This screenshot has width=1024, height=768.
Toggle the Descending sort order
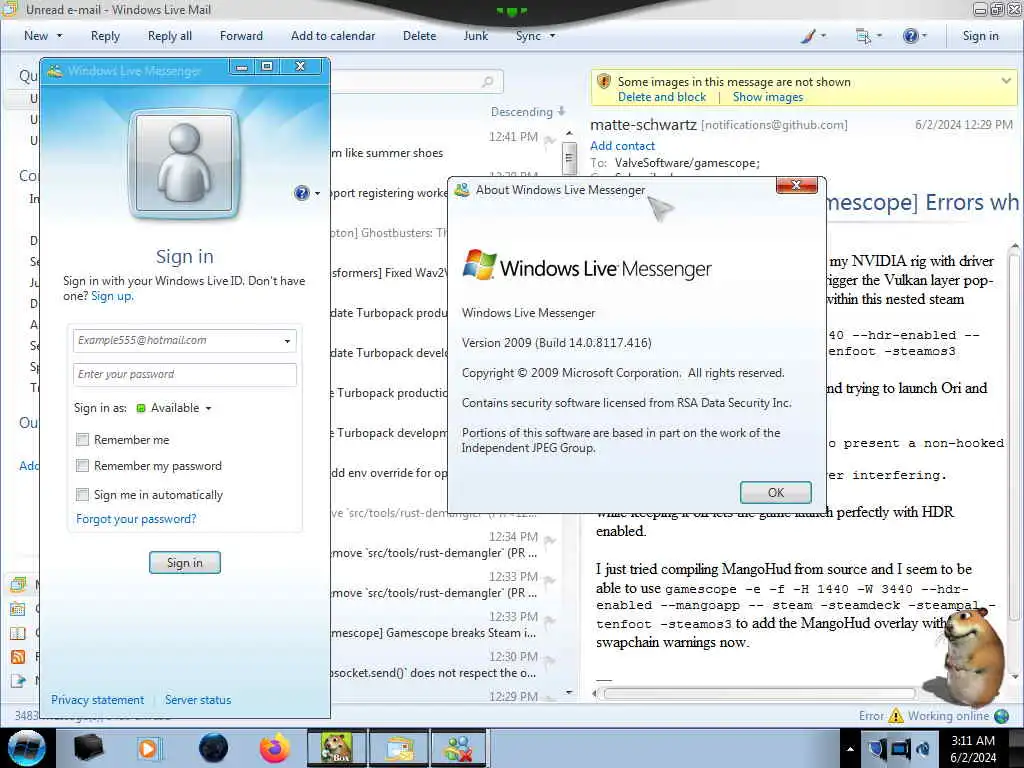pos(528,112)
